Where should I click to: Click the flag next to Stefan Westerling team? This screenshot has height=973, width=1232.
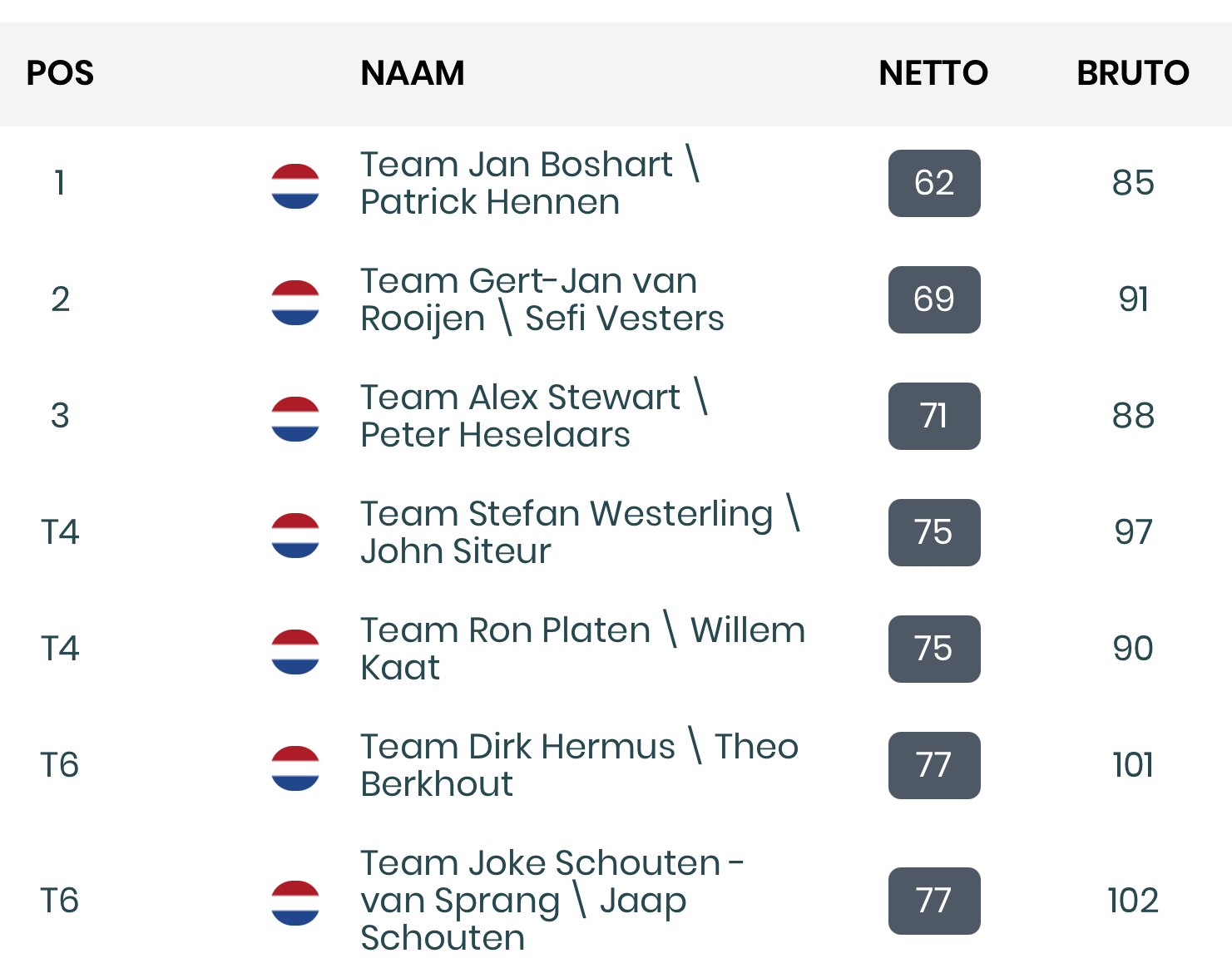295,536
